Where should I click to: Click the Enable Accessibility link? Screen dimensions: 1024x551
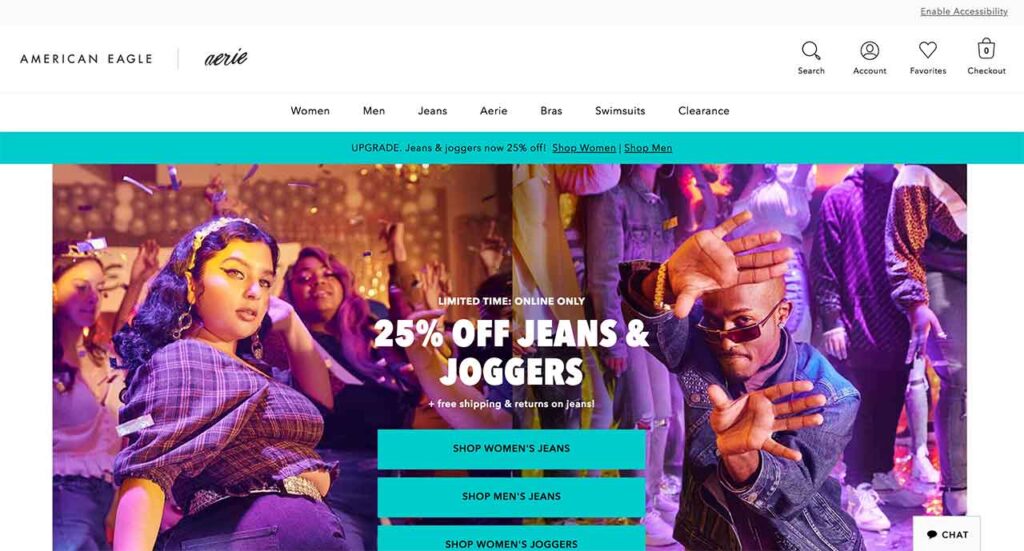(x=964, y=12)
